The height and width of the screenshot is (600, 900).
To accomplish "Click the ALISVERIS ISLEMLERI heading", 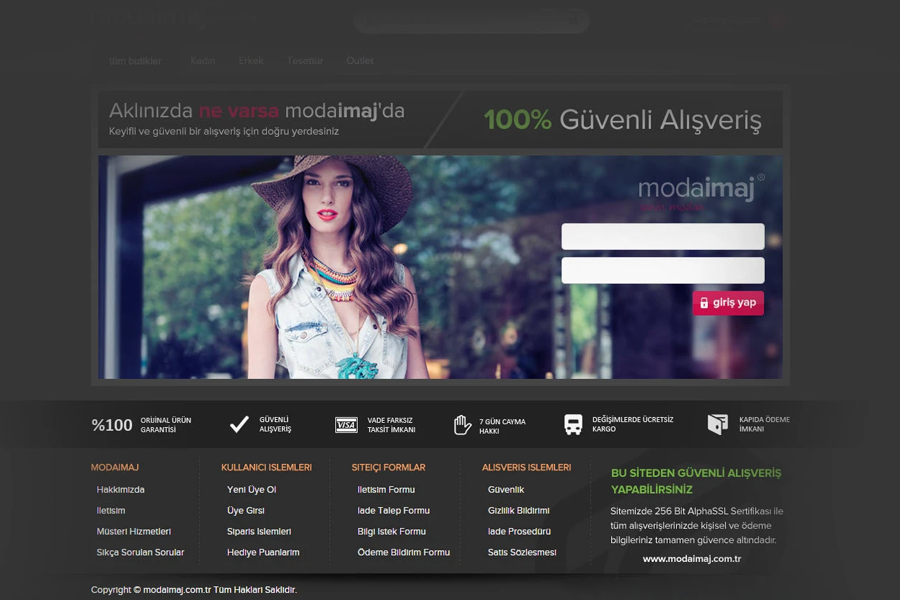I will coord(526,467).
